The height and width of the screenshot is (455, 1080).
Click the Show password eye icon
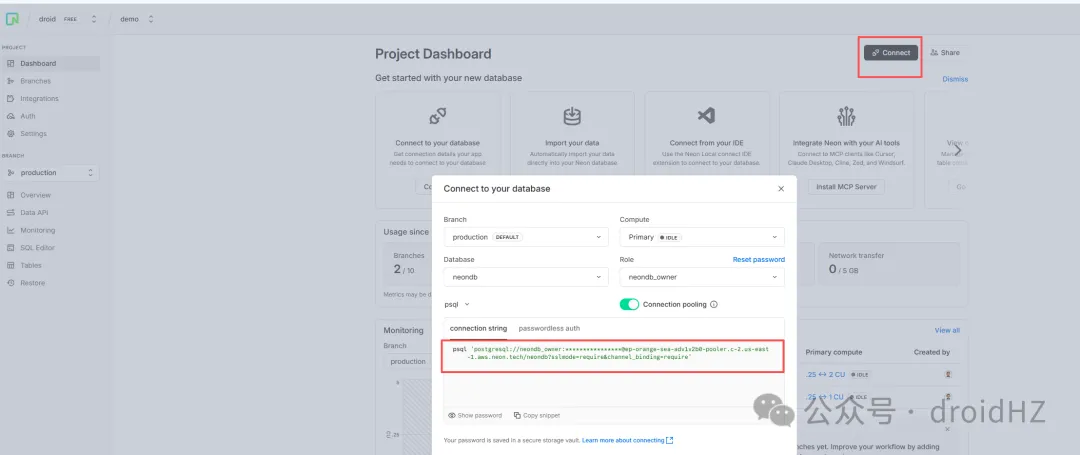[452, 415]
